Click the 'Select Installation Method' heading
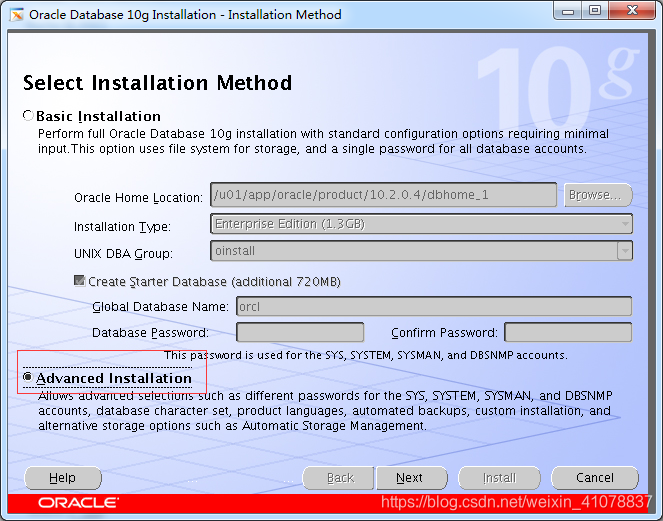663x521 pixels. click(157, 82)
